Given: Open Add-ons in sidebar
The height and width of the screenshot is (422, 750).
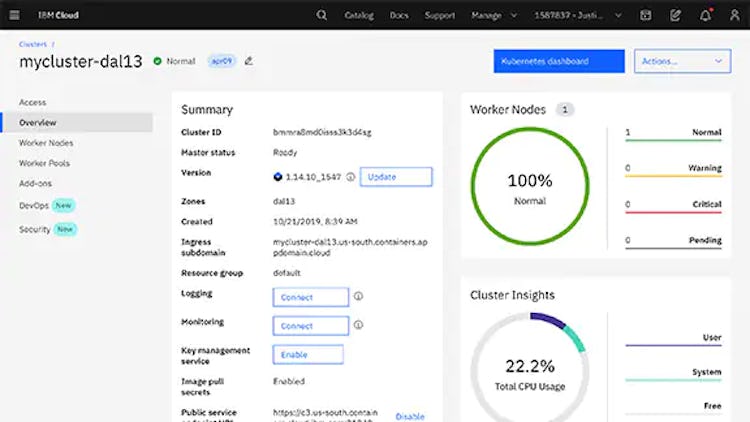Looking at the screenshot, I should [35, 183].
